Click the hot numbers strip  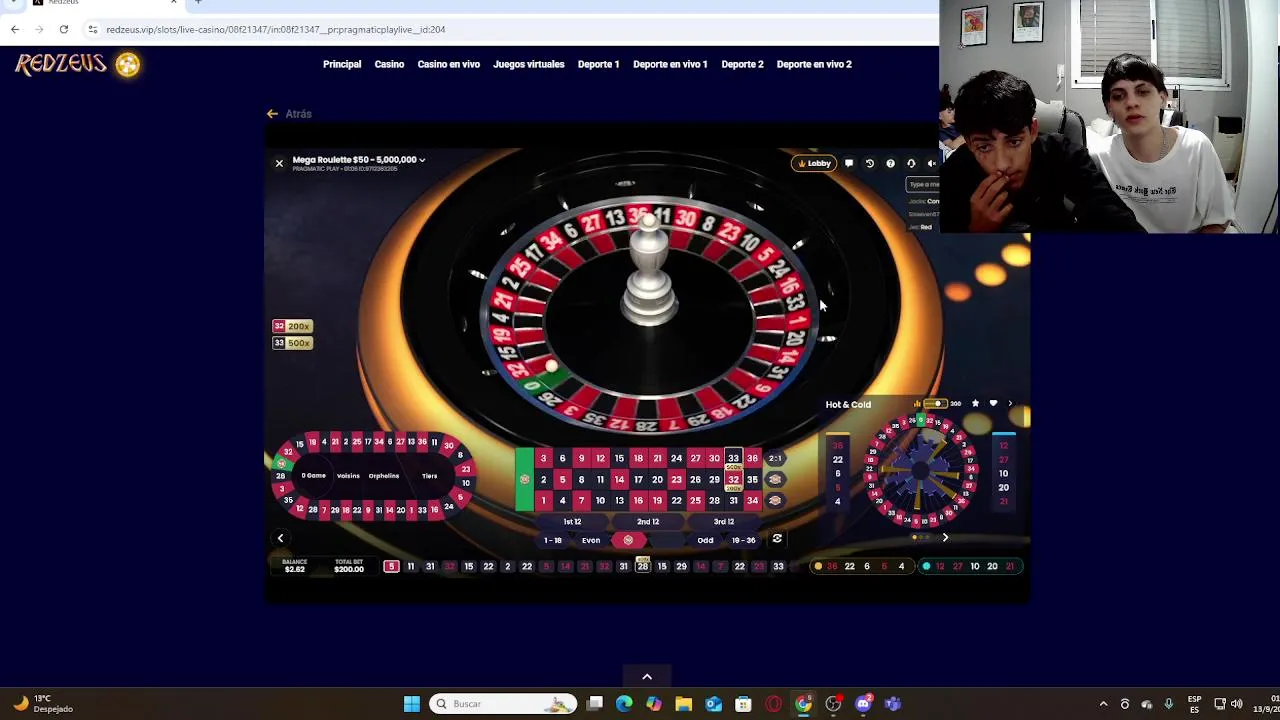(x=860, y=567)
